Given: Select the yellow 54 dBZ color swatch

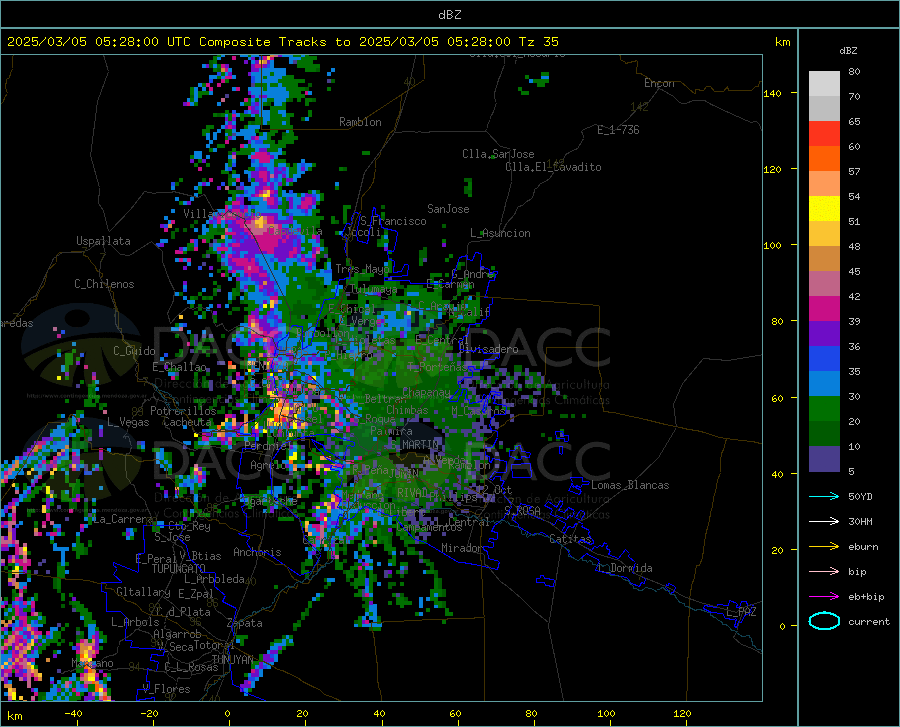Looking at the screenshot, I should click(824, 208).
